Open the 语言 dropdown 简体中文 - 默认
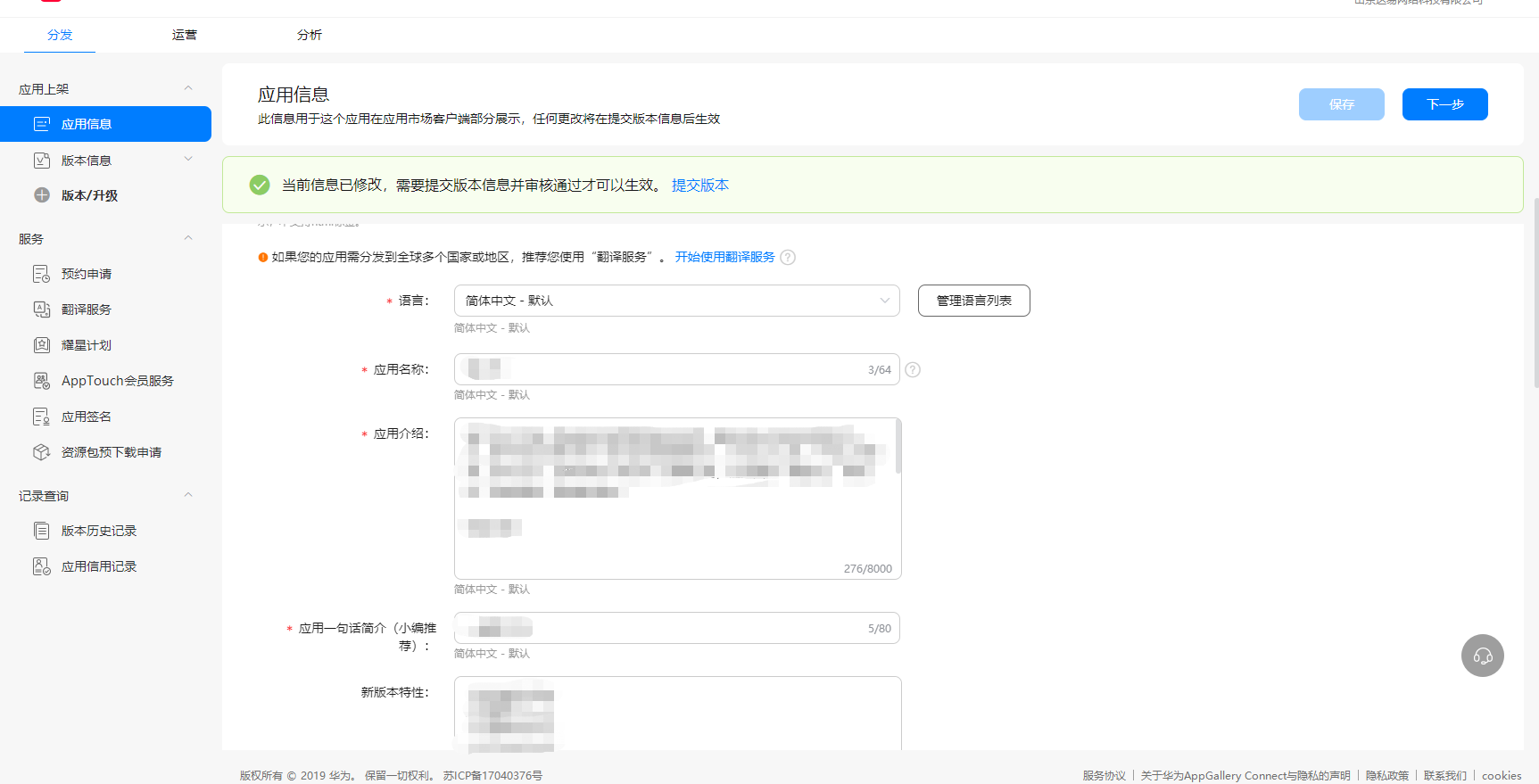The width and height of the screenshot is (1539, 784). [x=677, y=301]
